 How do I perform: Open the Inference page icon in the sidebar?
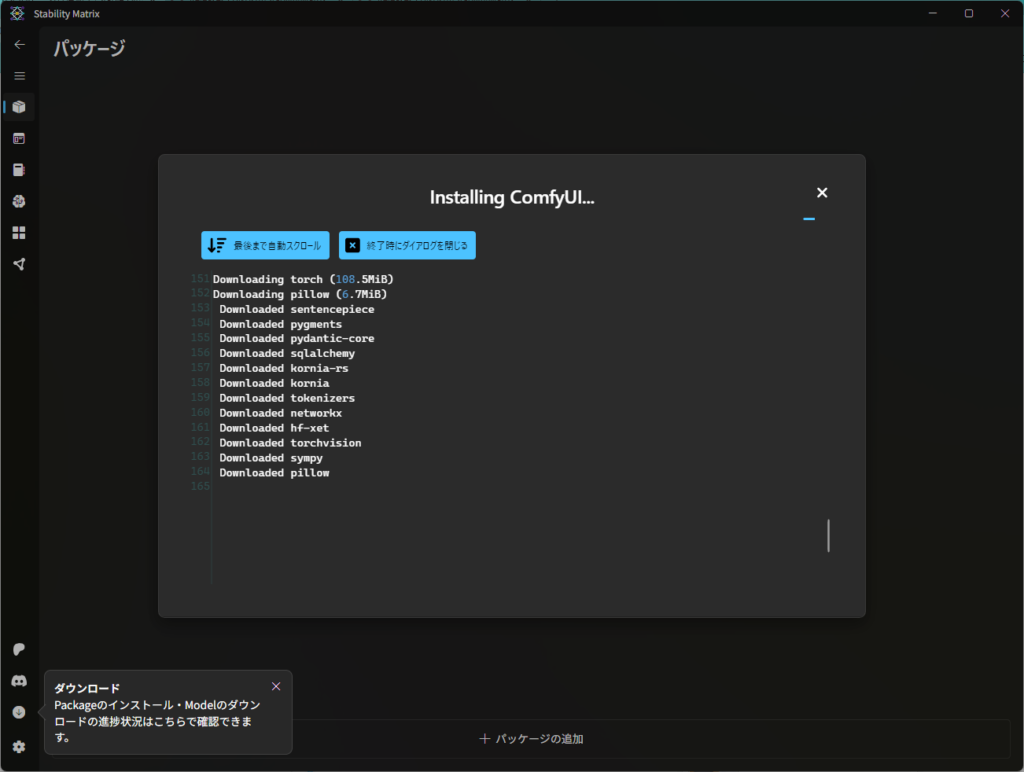[19, 138]
